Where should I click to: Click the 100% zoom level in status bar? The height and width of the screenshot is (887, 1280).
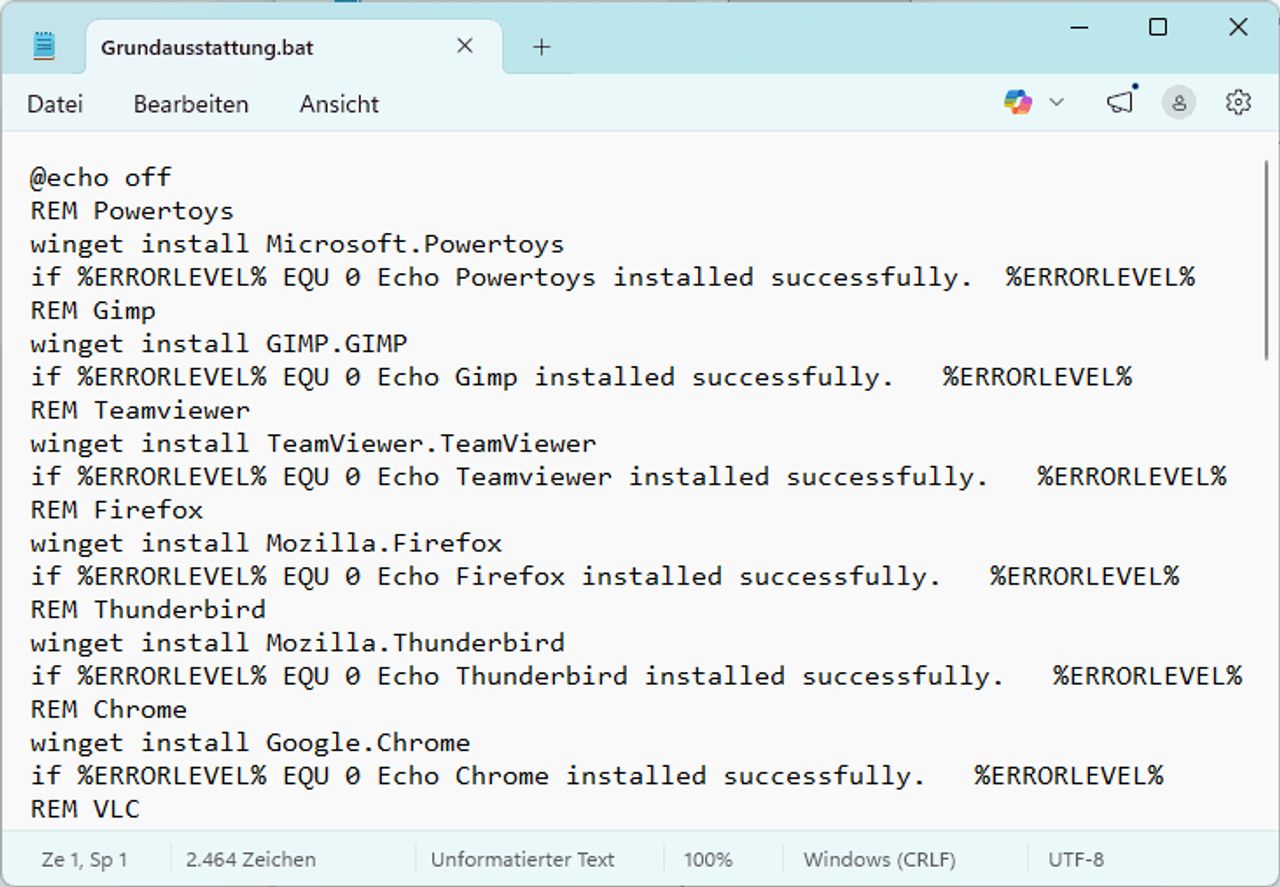[708, 859]
